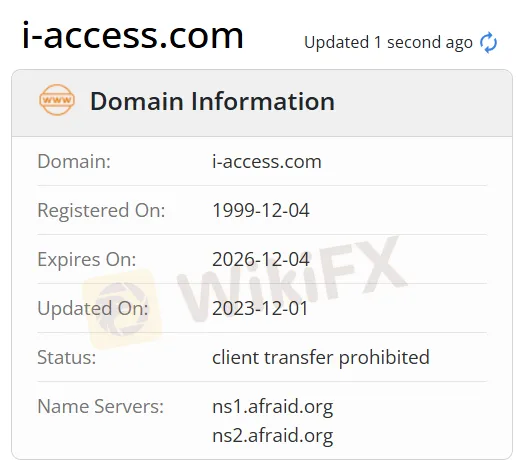Click the WikiFX watermark text

(x=292, y=278)
